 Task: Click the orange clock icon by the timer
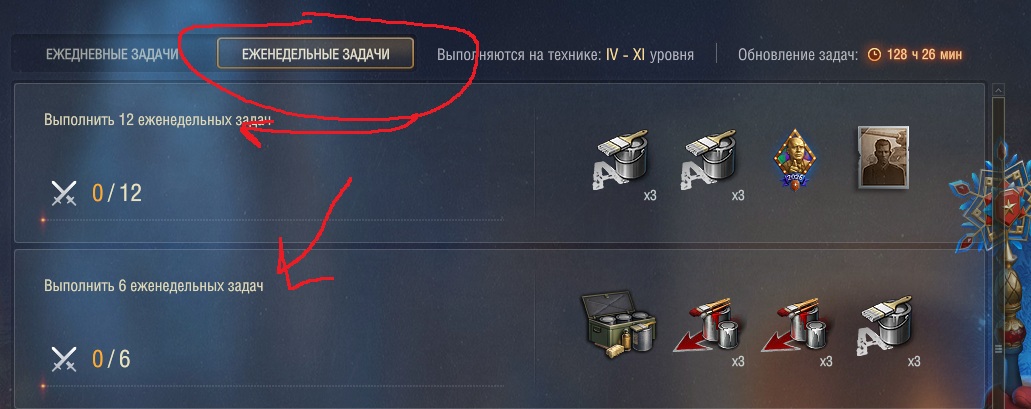874,54
